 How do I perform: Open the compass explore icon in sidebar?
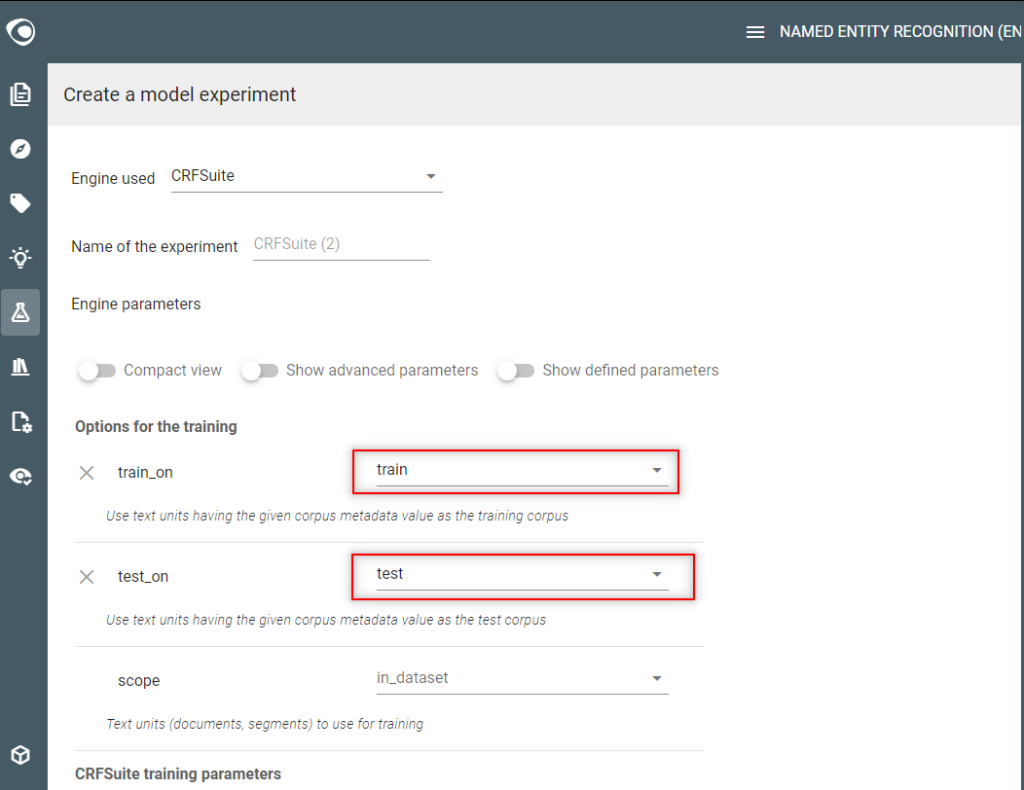[20, 149]
